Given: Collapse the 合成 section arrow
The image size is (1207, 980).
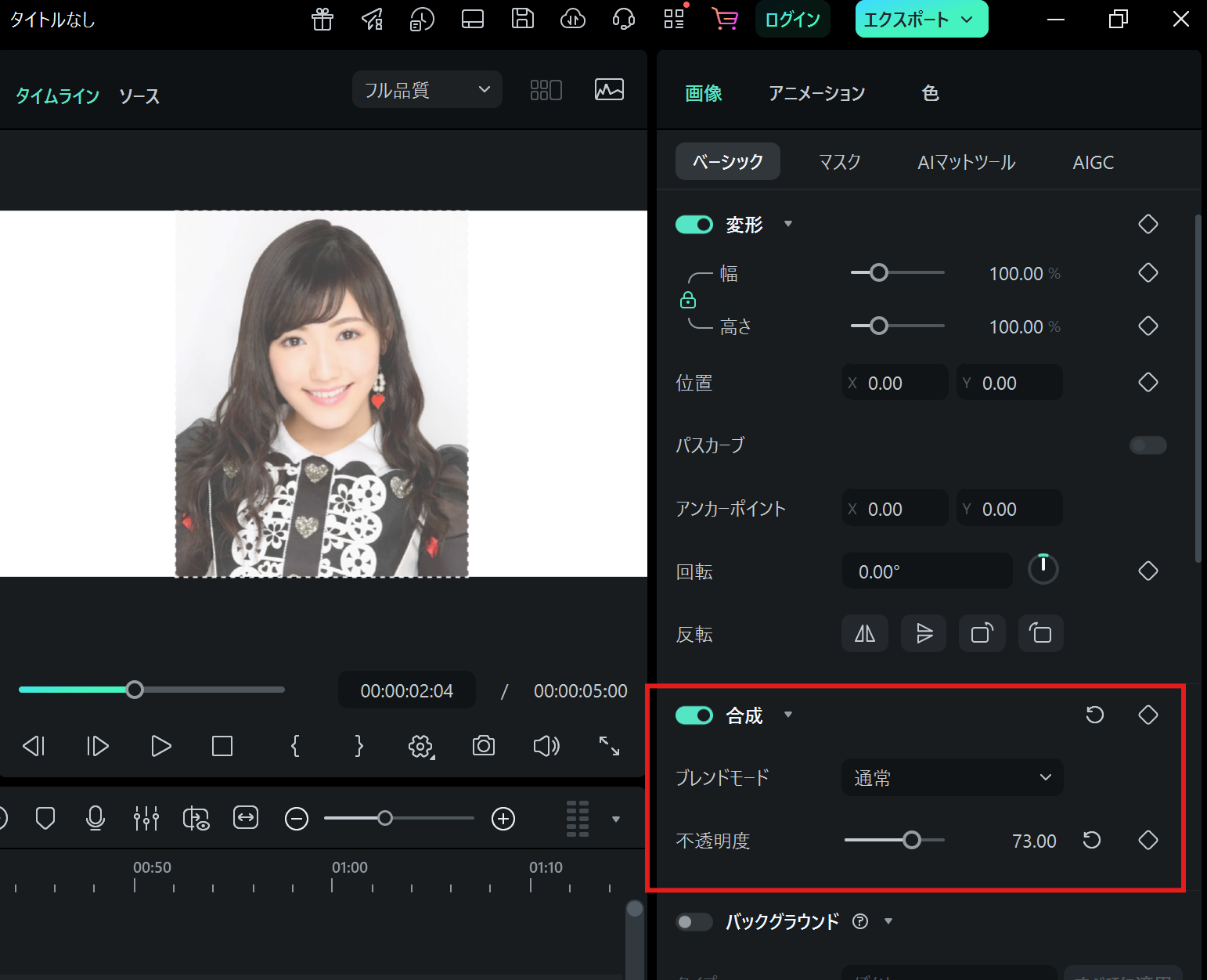Looking at the screenshot, I should [788, 715].
